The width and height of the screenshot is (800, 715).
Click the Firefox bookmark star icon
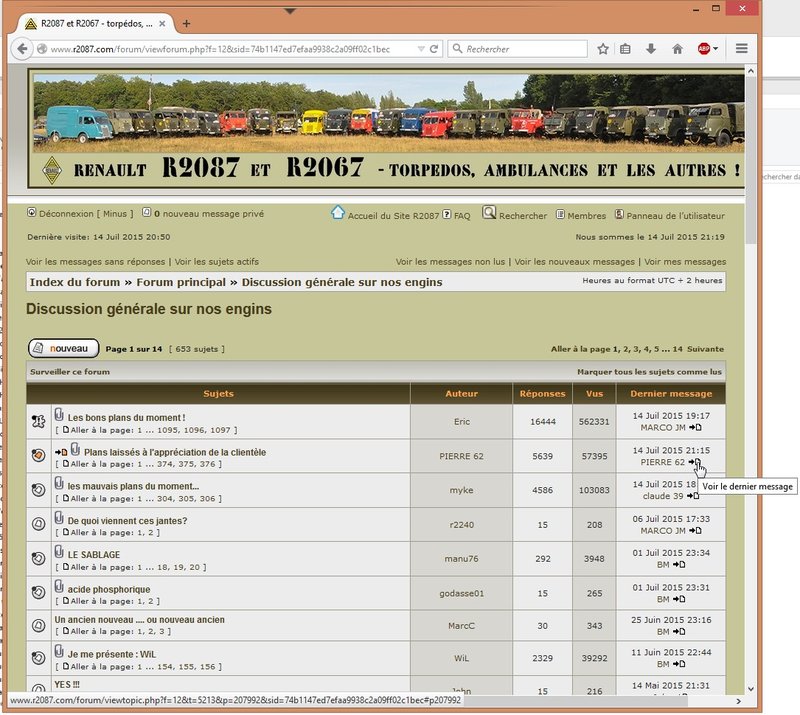point(603,48)
